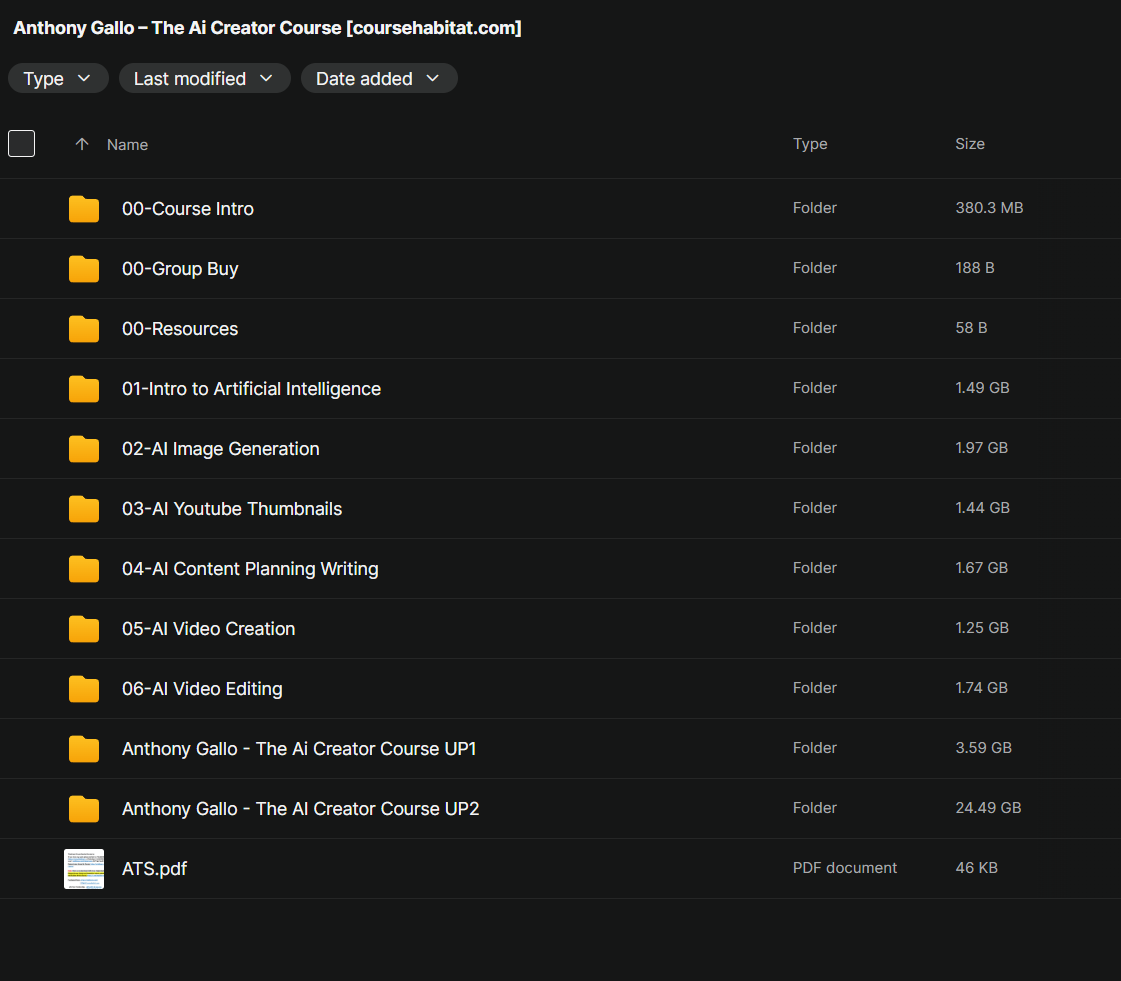Open 06-AI Video Editing folder name
Viewport: 1121px width, 981px height.
coord(202,689)
